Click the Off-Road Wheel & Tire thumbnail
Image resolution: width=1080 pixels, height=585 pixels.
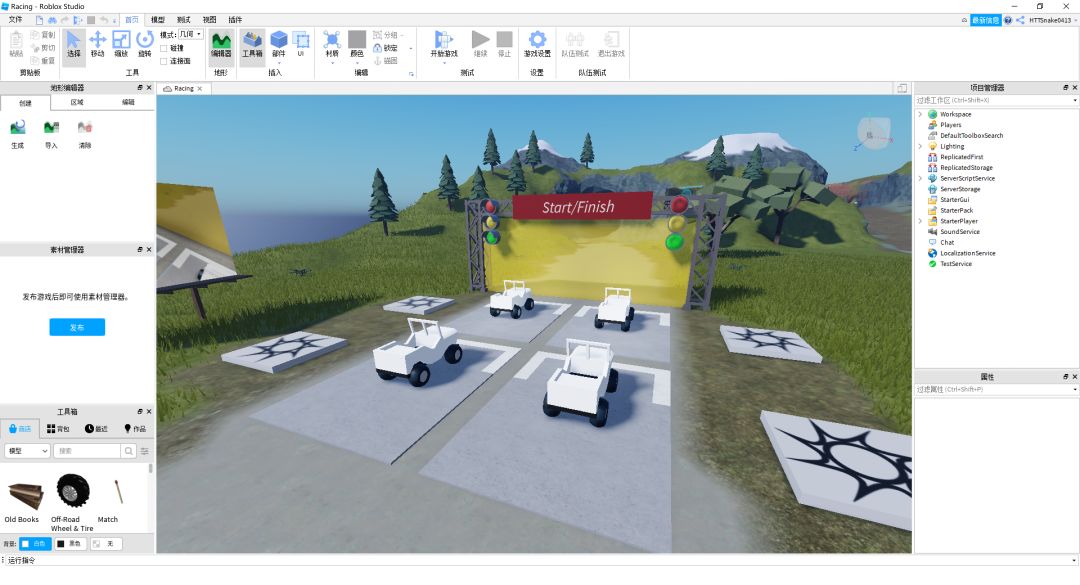[x=72, y=493]
